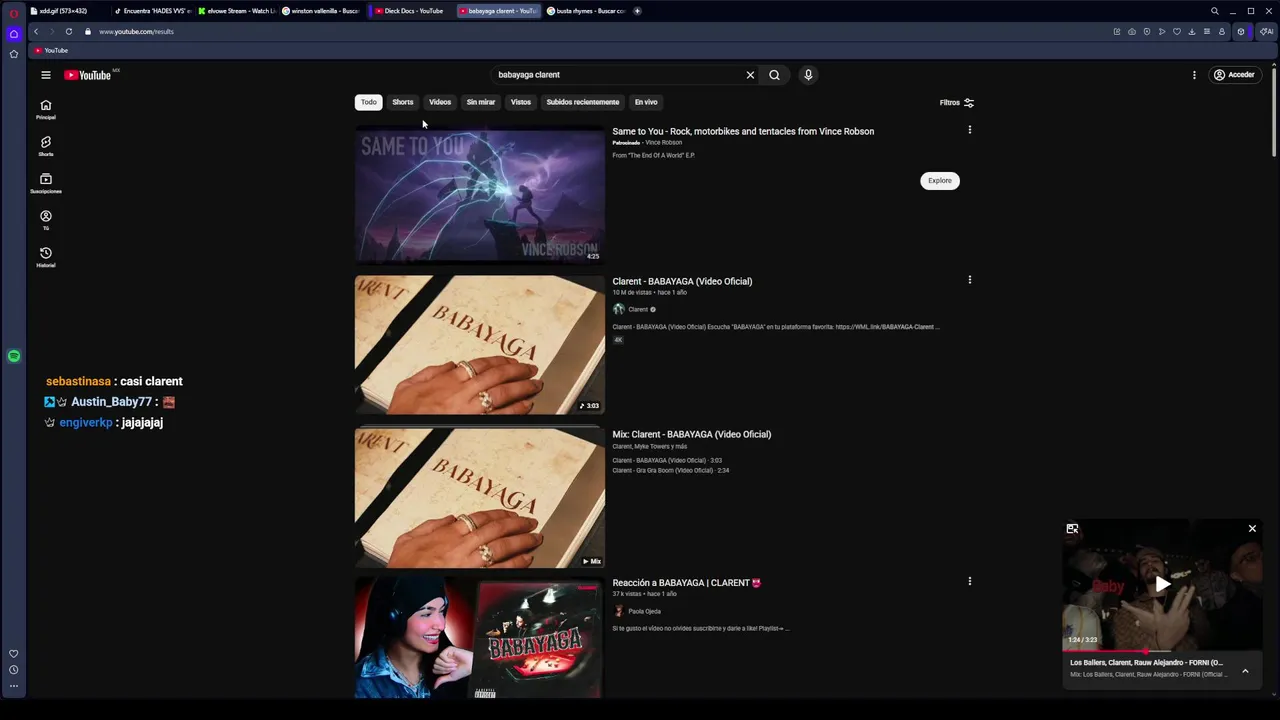Open Same to You Vince Robson ad title
Viewport: 1280px width, 720px height.
coord(743,131)
